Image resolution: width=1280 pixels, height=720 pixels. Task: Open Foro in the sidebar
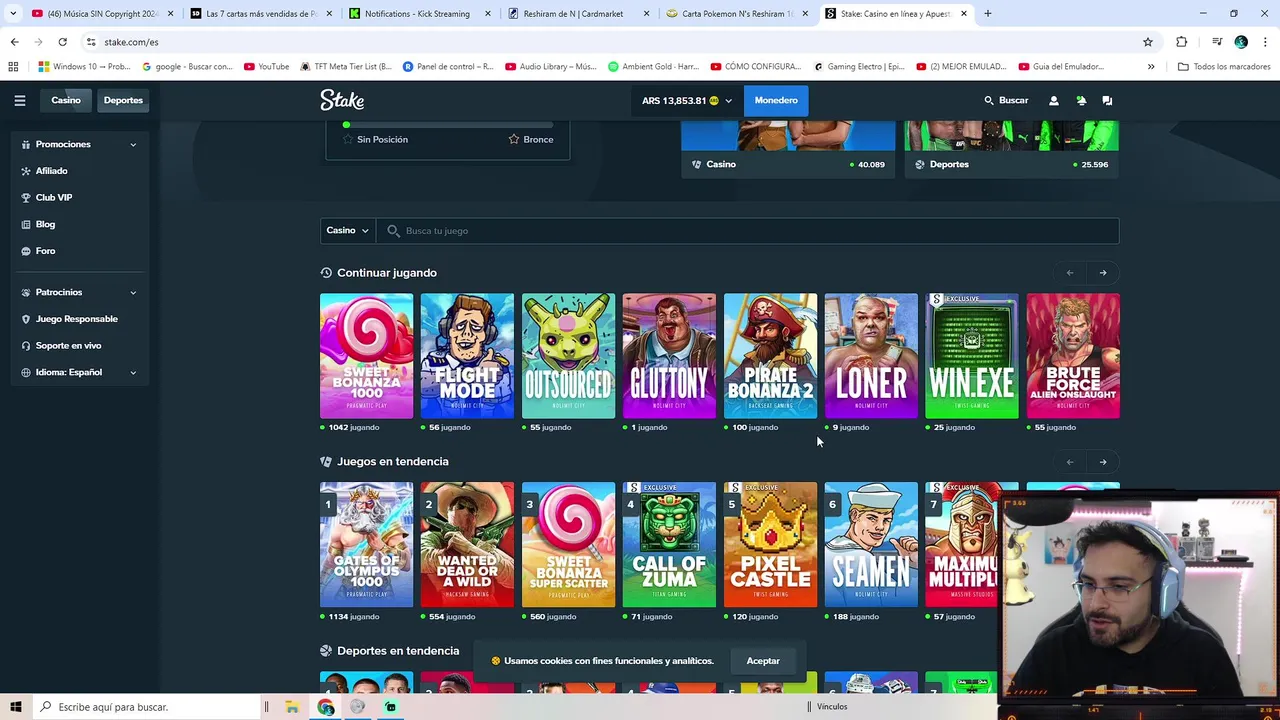45,251
